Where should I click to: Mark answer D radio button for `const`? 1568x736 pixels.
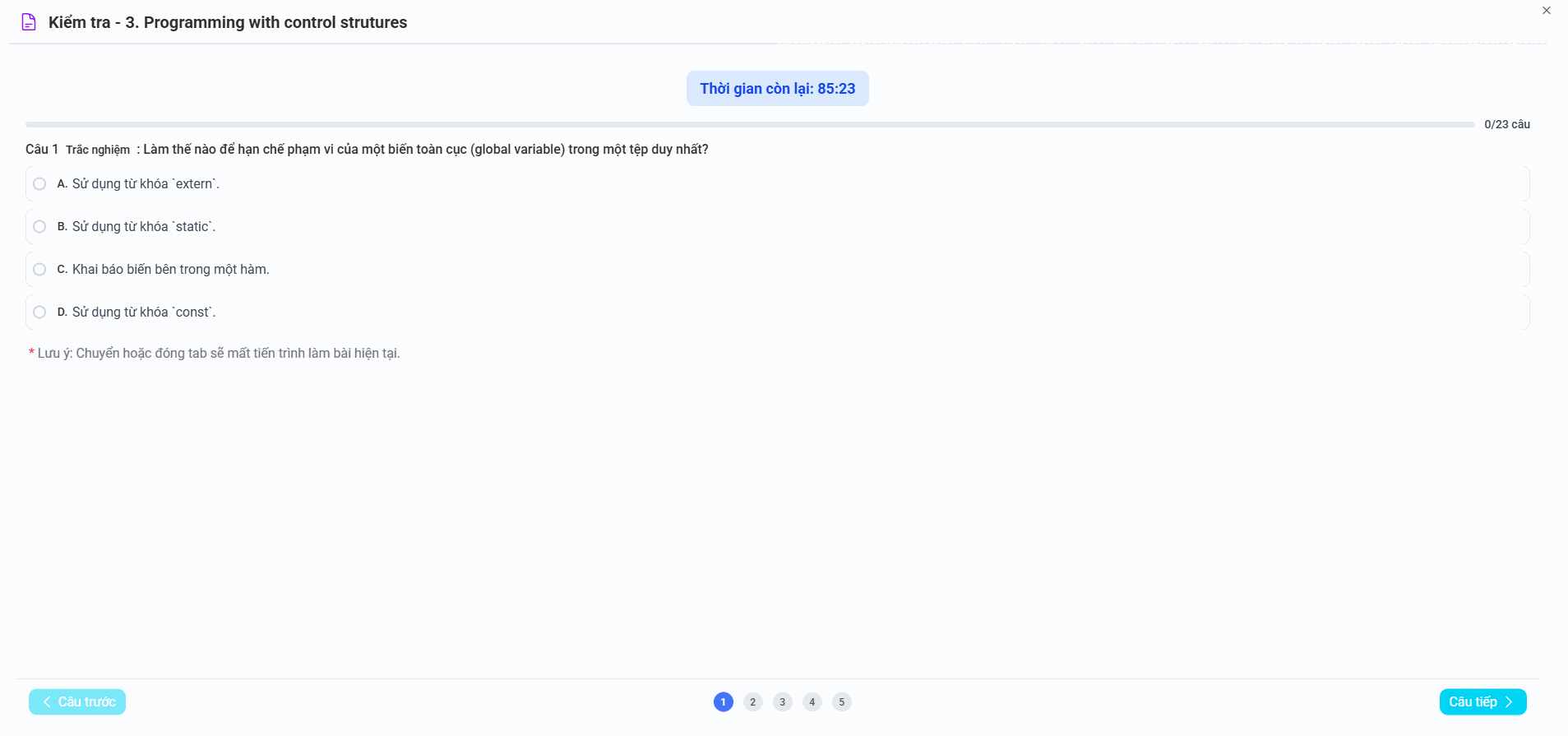click(39, 312)
